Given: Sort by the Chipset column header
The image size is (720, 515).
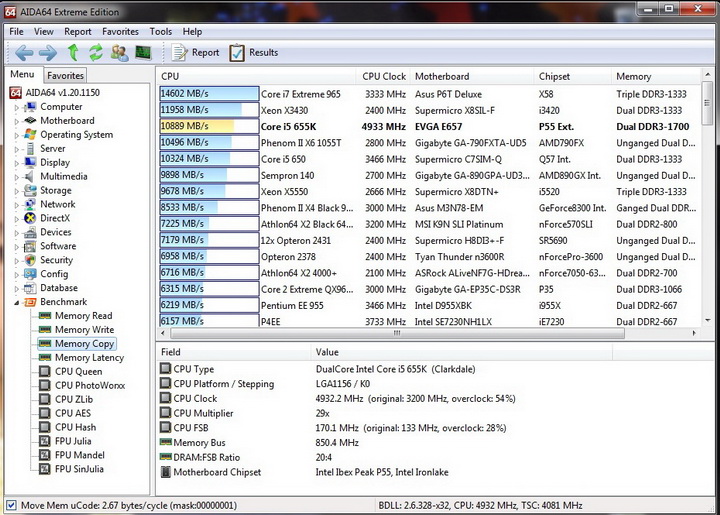Looking at the screenshot, I should [572, 76].
